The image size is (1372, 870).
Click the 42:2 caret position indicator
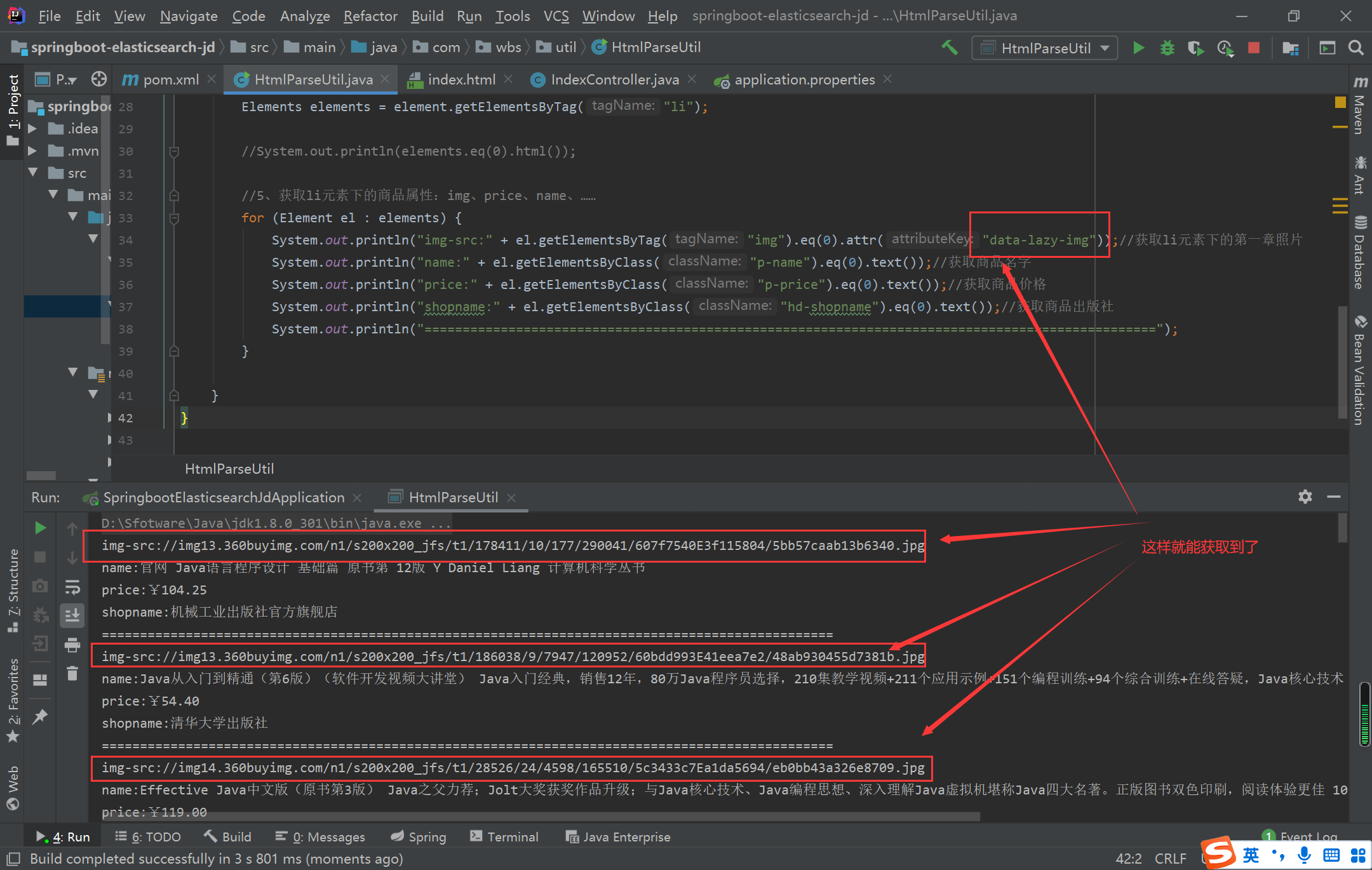pos(1128,859)
